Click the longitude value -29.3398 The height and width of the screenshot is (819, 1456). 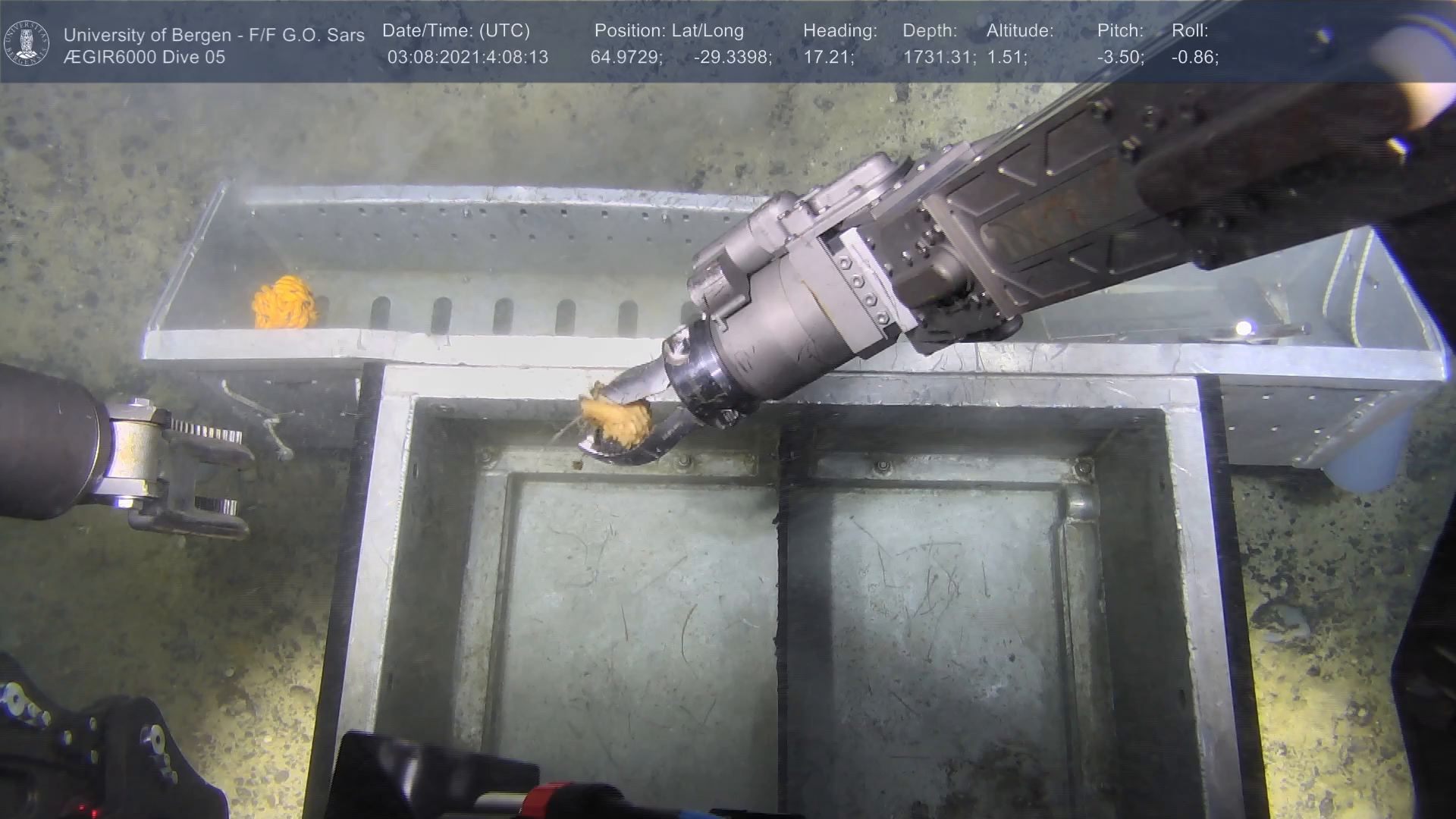coord(732,58)
